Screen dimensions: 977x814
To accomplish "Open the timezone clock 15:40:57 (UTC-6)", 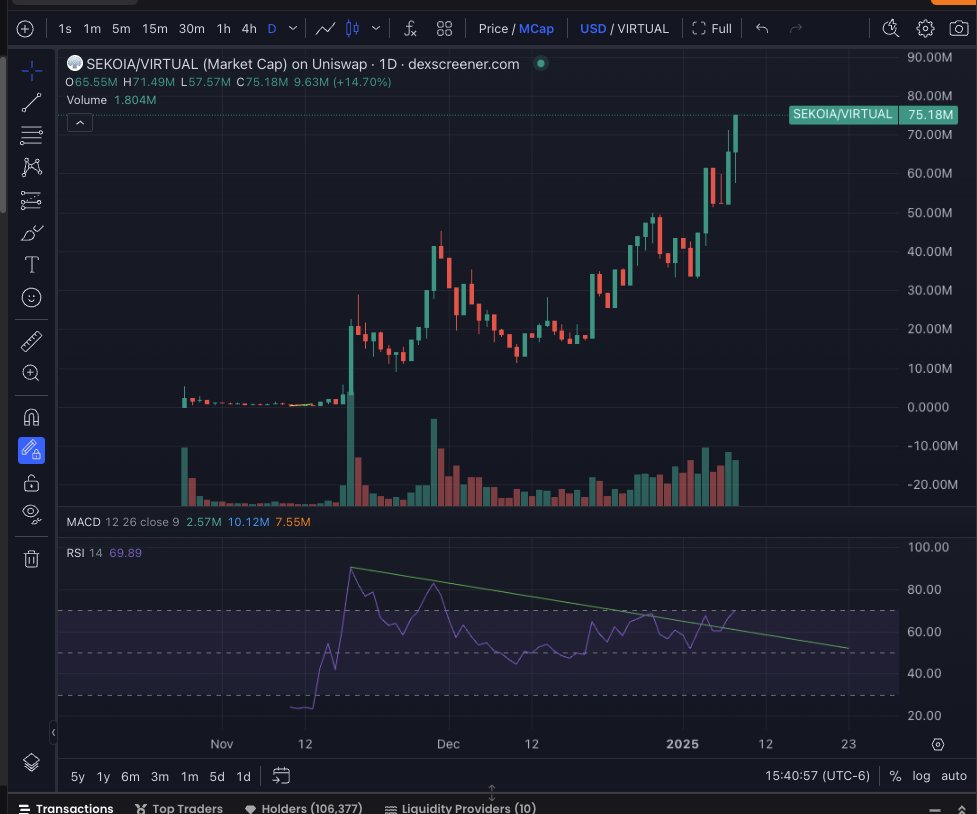I will (817, 776).
